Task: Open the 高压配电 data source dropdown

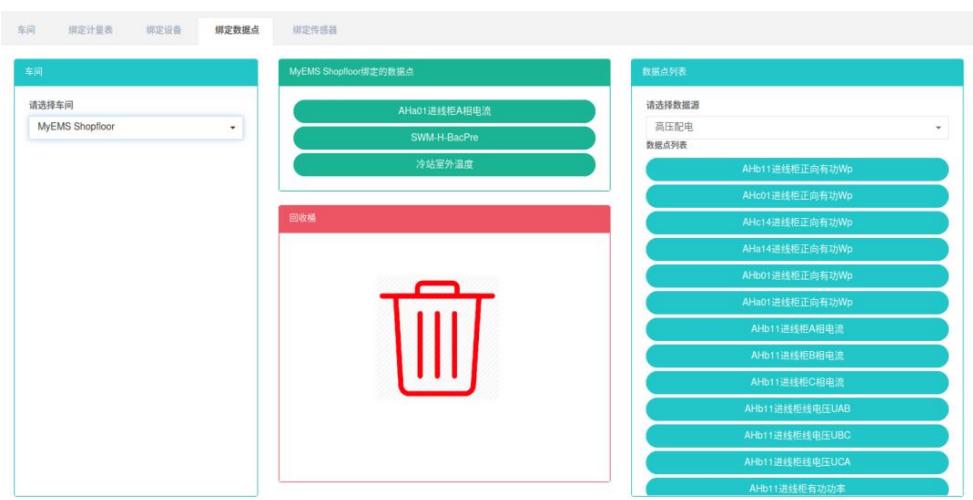Action: pos(796,128)
